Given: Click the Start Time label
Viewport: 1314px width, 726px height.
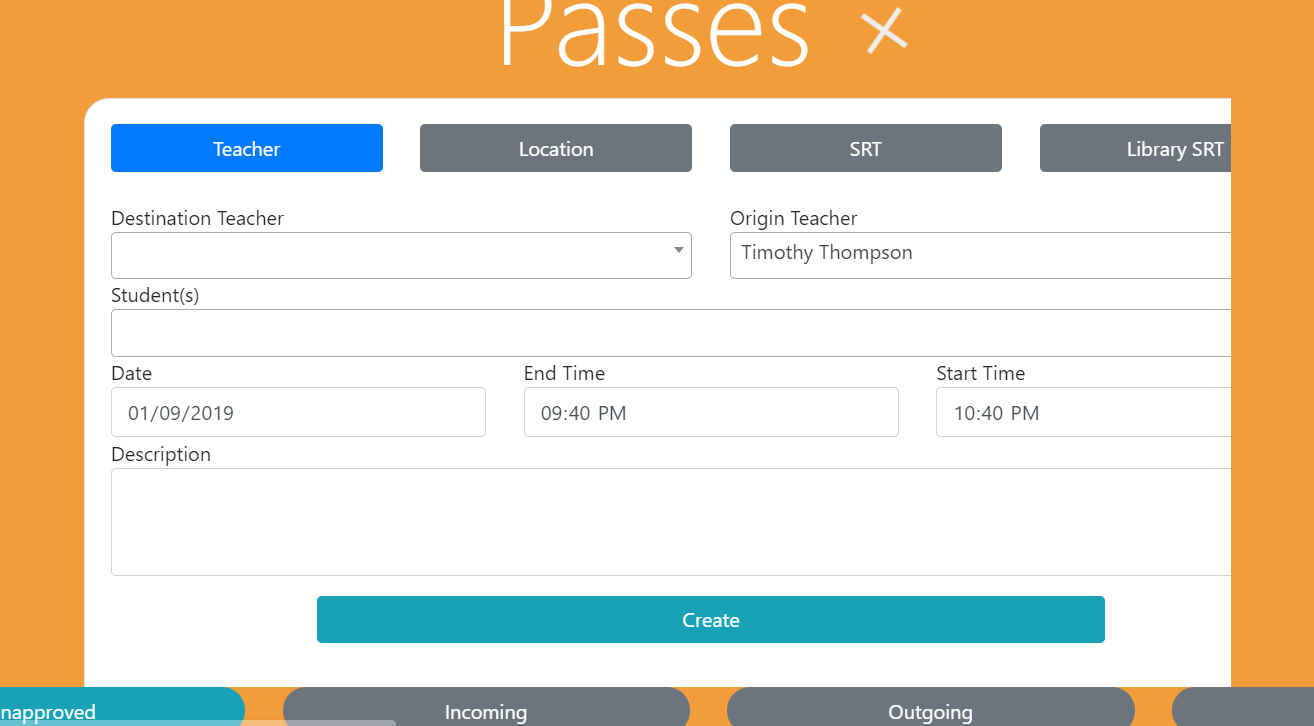Looking at the screenshot, I should 981,373.
